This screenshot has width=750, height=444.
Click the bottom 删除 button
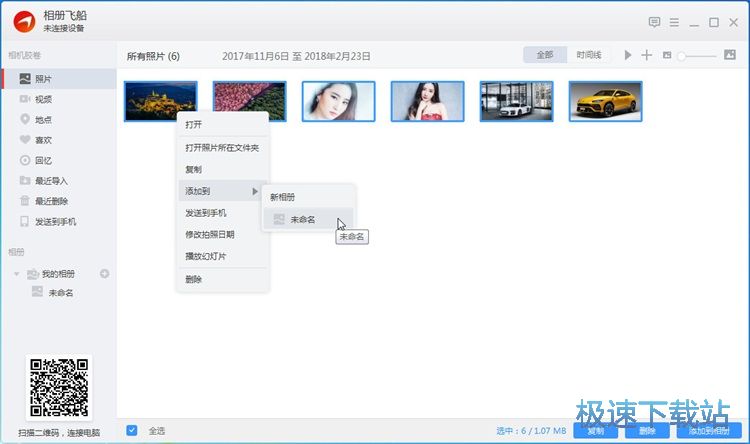point(647,431)
